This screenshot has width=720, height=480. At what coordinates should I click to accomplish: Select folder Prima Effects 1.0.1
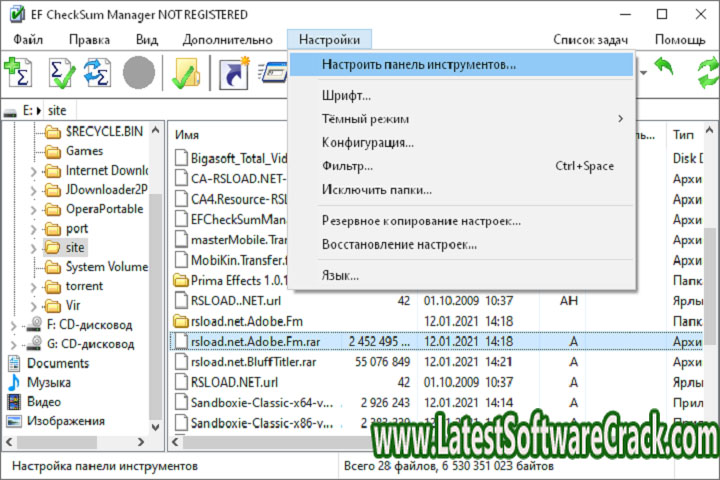pos(231,281)
